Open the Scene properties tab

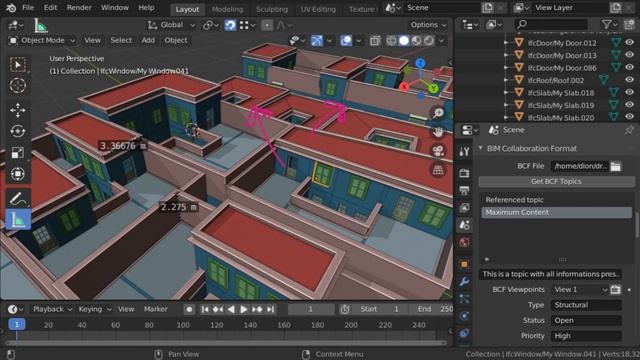click(464, 225)
